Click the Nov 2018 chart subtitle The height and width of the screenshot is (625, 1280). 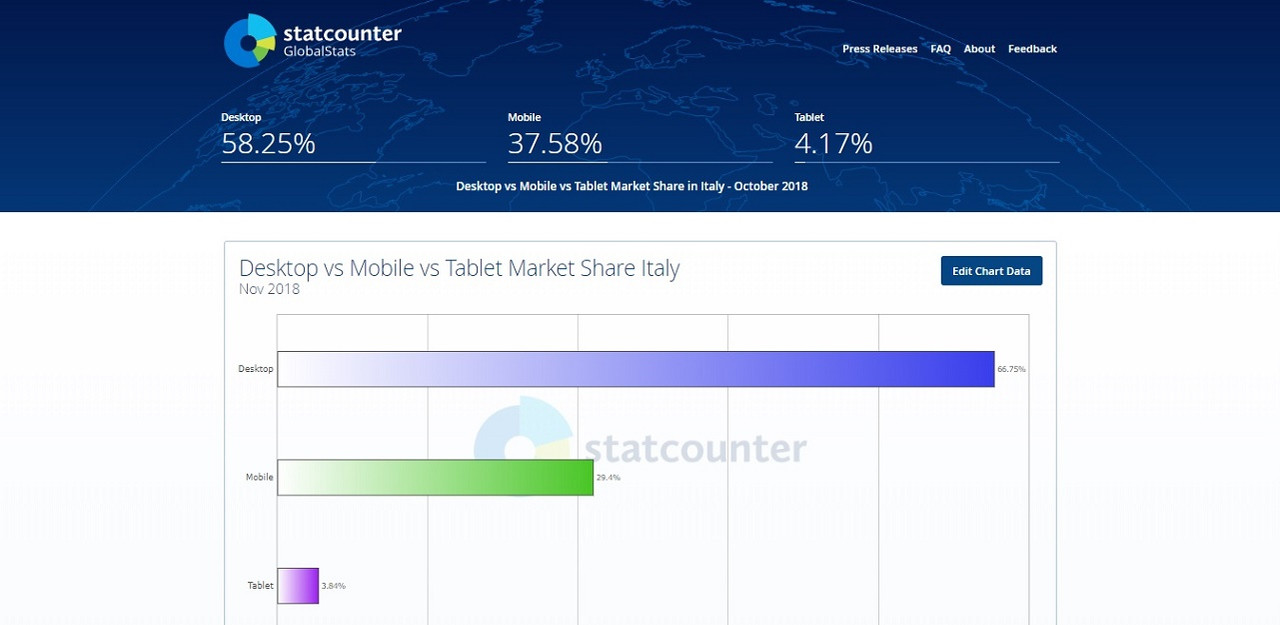269,289
